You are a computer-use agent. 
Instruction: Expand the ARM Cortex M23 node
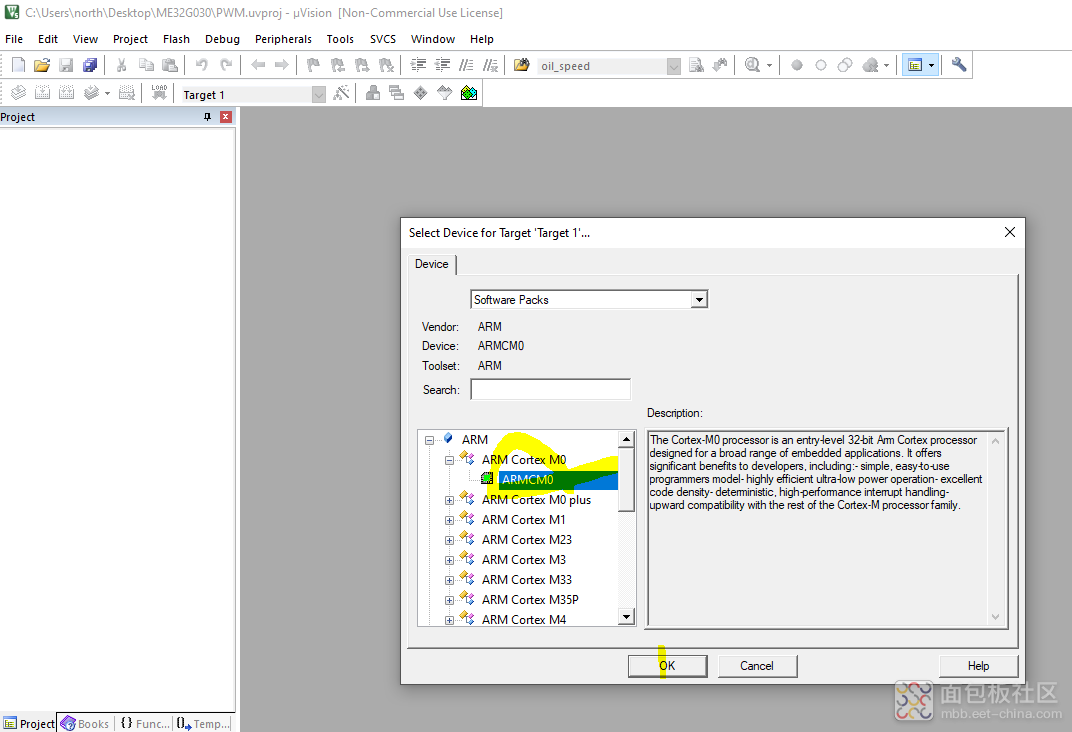tap(449, 540)
